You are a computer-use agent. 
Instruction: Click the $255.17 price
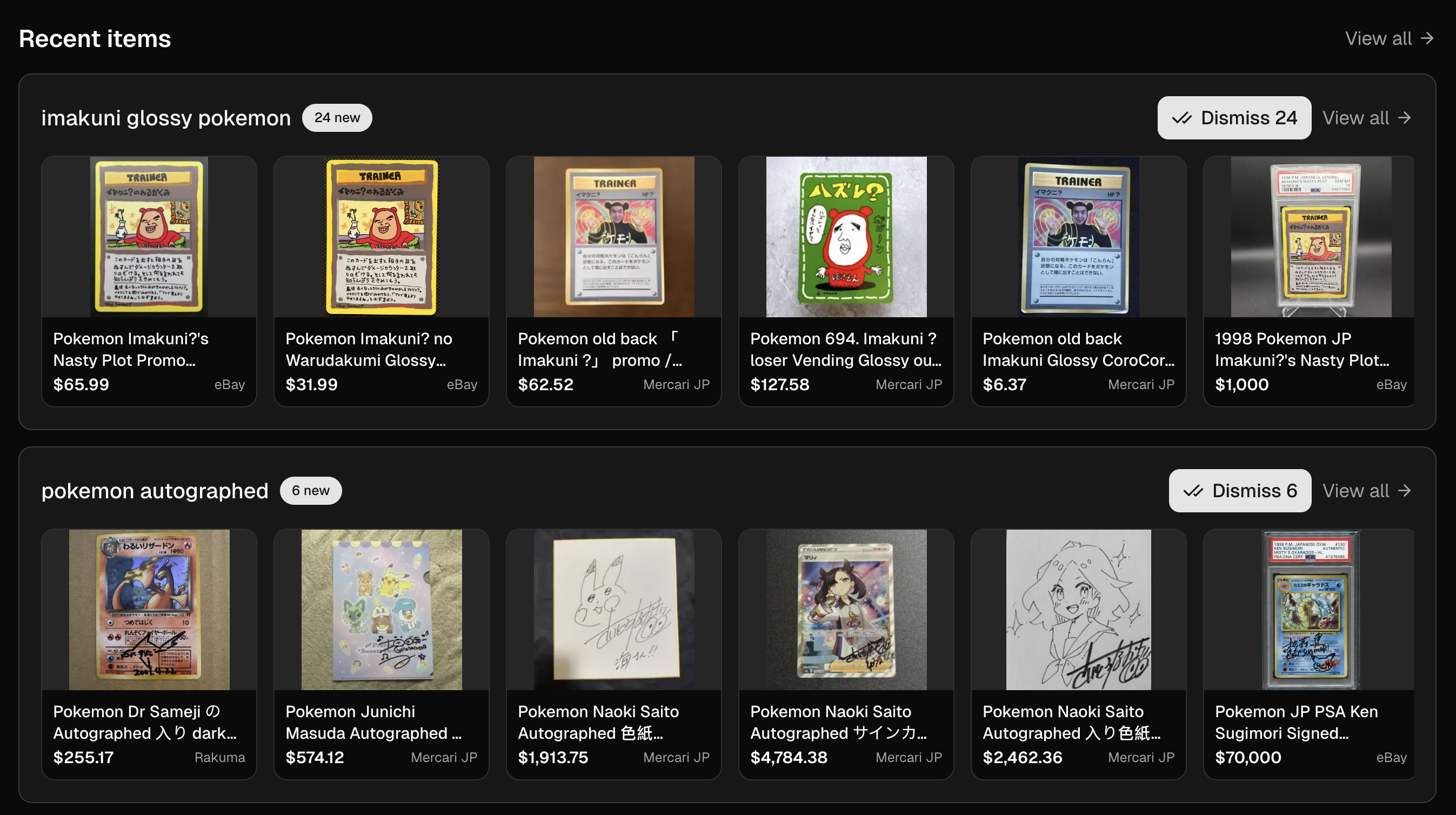(x=83, y=757)
